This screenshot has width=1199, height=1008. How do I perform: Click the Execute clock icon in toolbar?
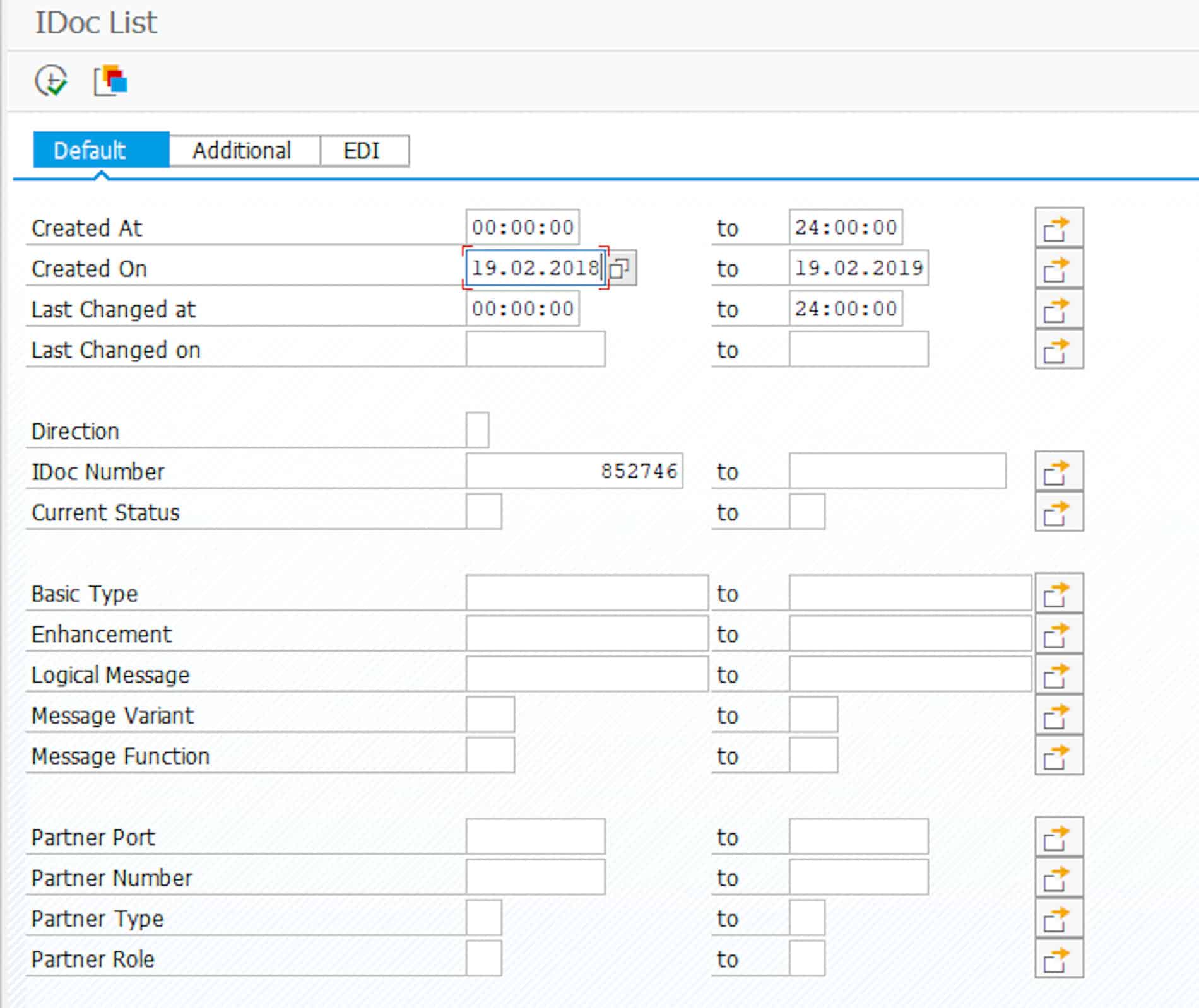tap(51, 81)
